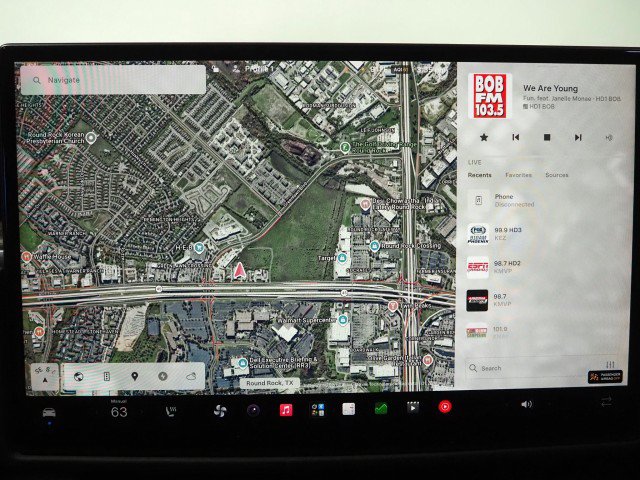Switch to the Favorites tab

coord(518,175)
